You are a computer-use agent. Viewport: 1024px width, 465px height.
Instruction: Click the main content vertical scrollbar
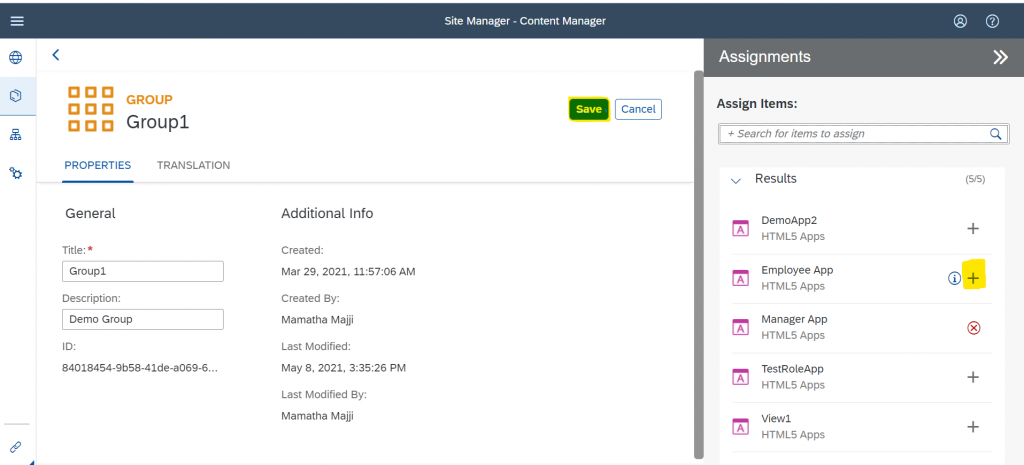pyautogui.click(x=698, y=264)
